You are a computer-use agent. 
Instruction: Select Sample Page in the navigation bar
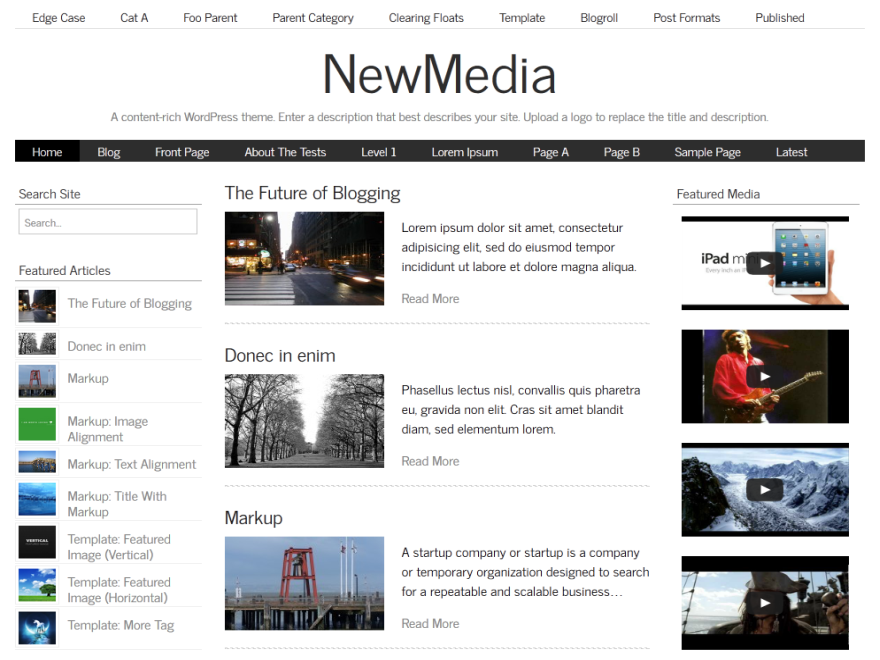click(707, 151)
